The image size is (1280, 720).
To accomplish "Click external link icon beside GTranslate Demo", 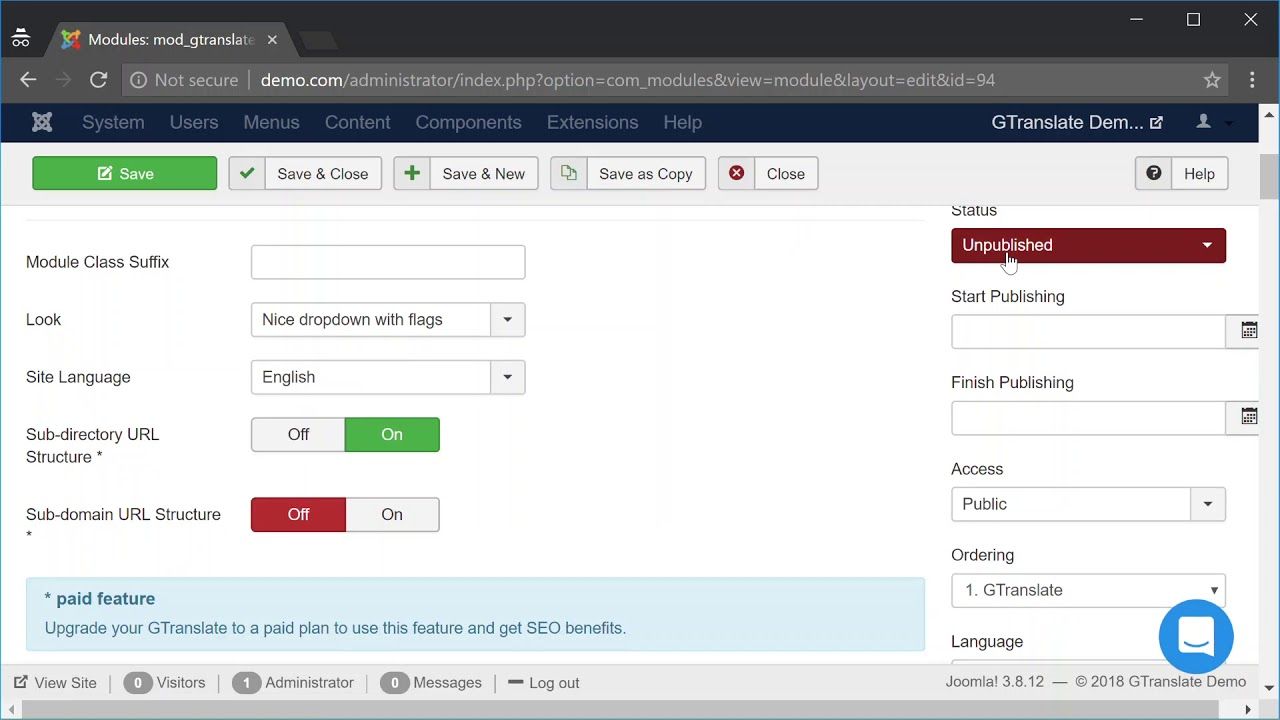I will pos(1156,122).
